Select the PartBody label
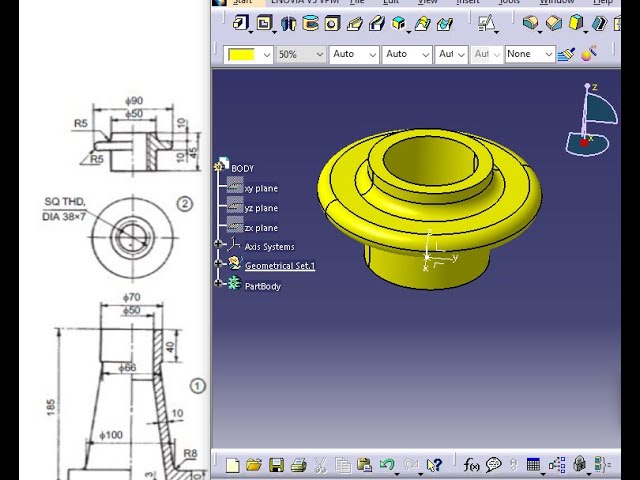Viewport: 640px width, 480px height. (263, 286)
